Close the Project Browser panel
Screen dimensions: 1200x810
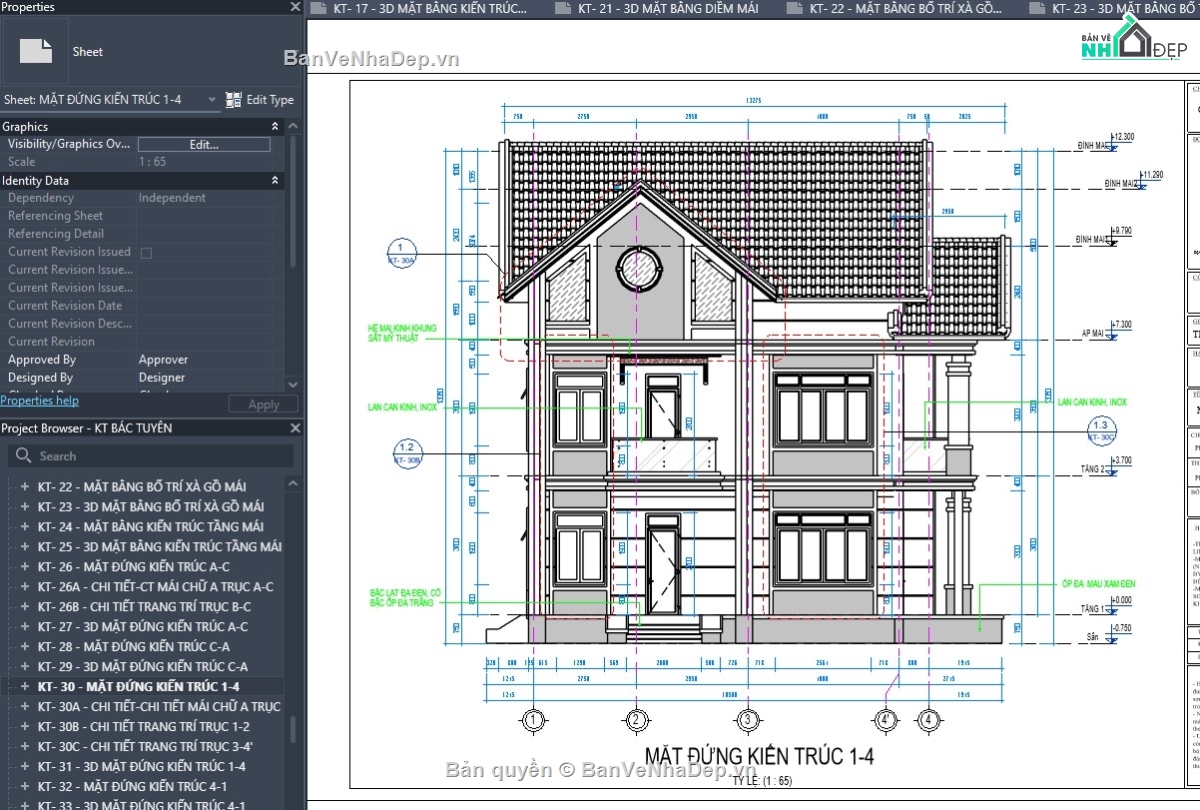coord(295,428)
